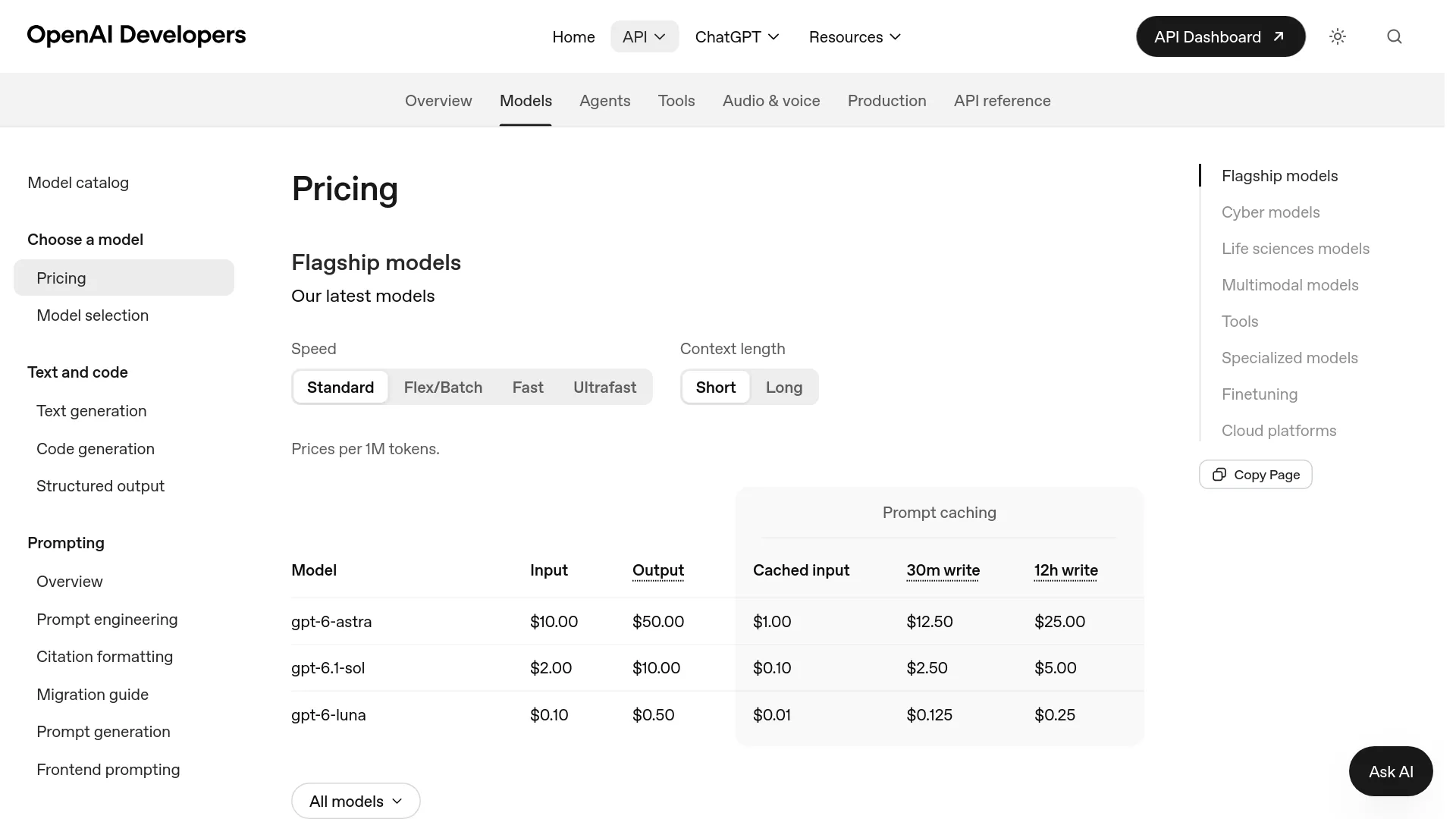This screenshot has width=1456, height=819.
Task: Click the 12h write column header
Action: point(1065,570)
